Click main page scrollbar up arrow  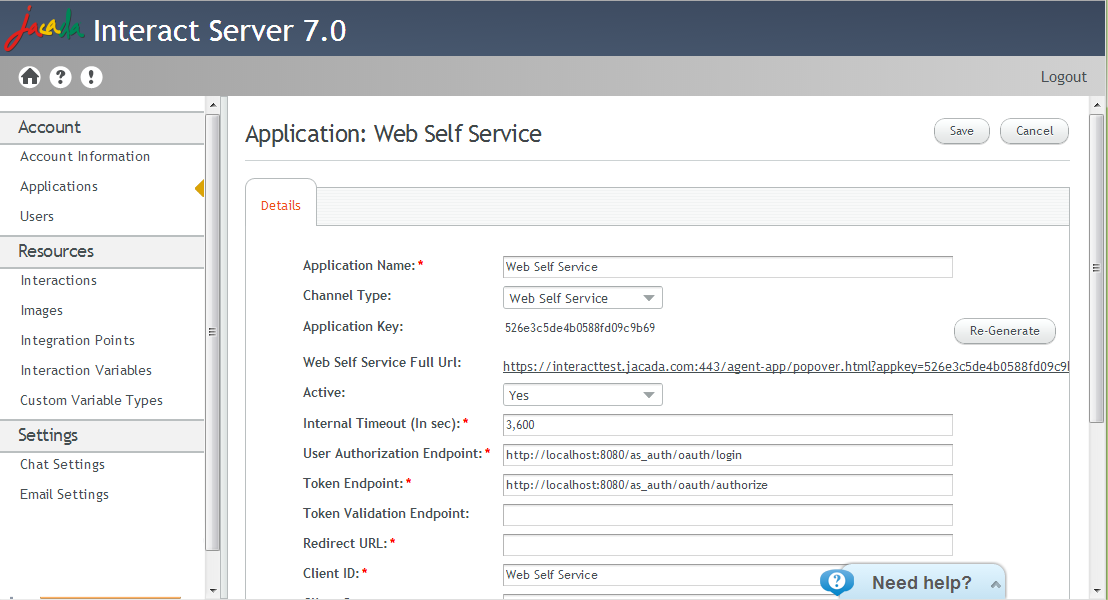pyautogui.click(x=1097, y=105)
